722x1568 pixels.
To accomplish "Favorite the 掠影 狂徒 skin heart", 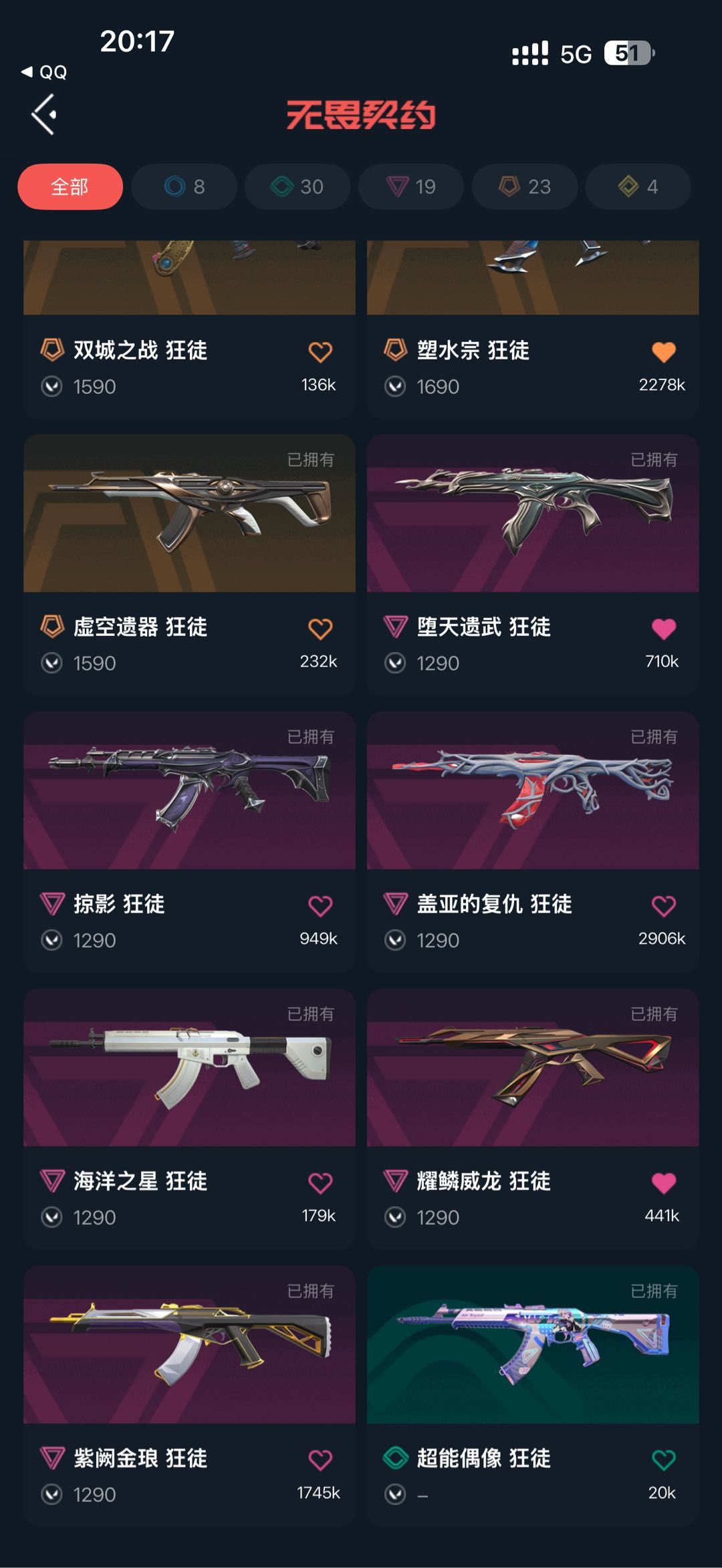I will point(320,906).
